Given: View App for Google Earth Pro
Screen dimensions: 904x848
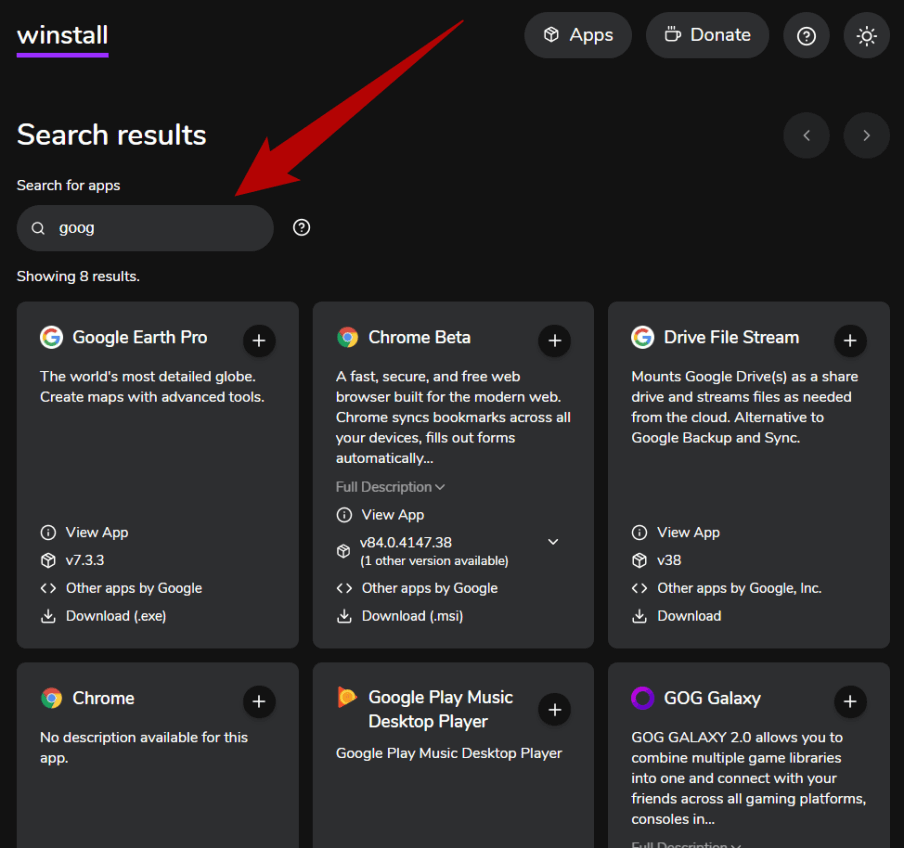Looking at the screenshot, I should [x=96, y=532].
